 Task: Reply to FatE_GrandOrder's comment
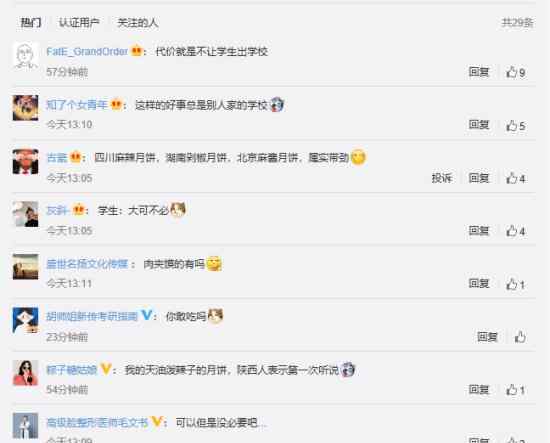[479, 72]
